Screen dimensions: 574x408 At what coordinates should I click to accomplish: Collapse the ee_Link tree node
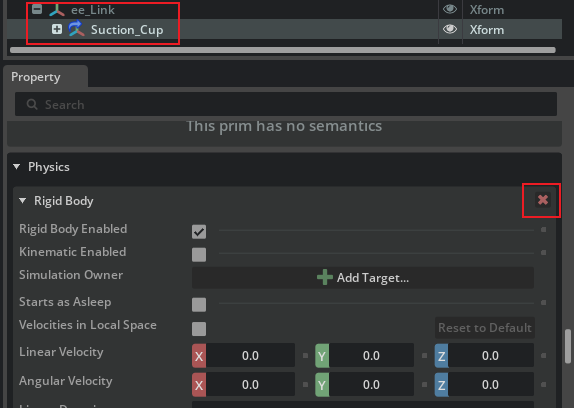37,9
